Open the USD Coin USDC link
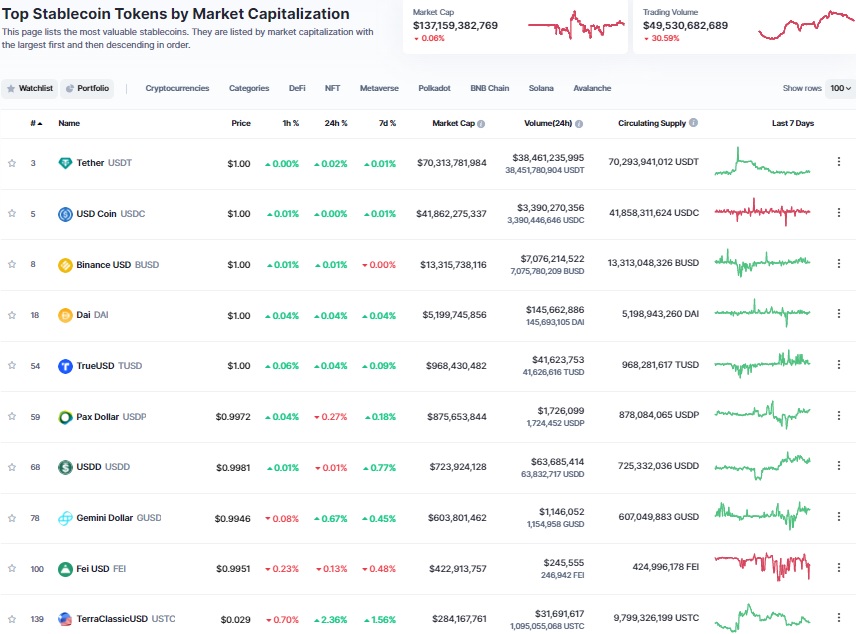856x634 pixels. pyautogui.click(x=111, y=214)
